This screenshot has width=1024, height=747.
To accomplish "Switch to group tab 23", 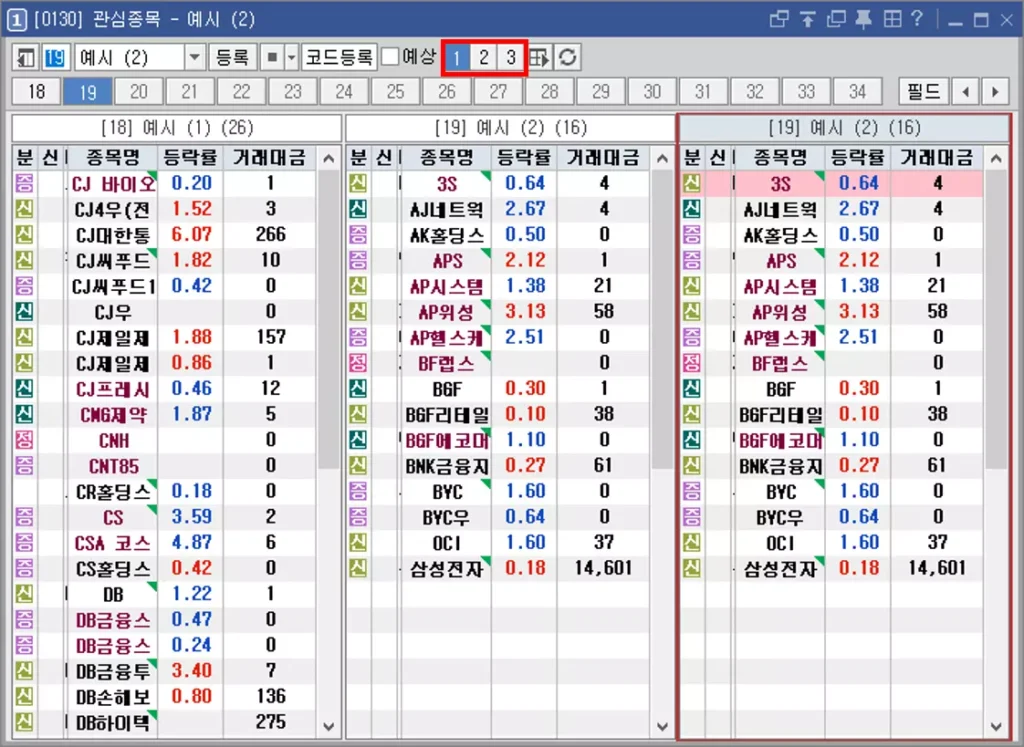I will (293, 92).
